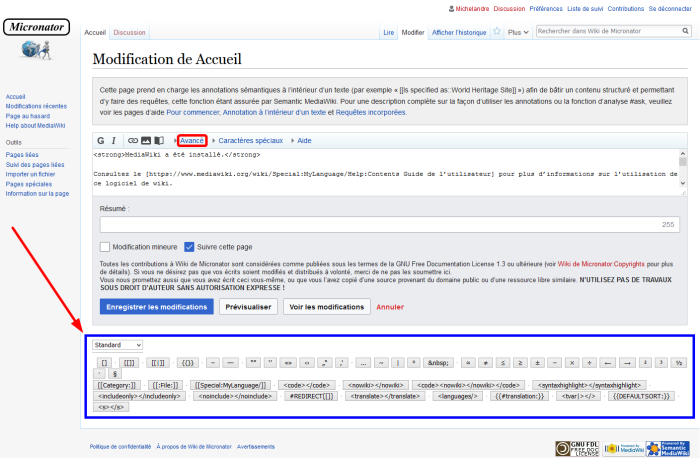
Task: Insert #REDIRECT[[]] markup
Action: (x=311, y=396)
